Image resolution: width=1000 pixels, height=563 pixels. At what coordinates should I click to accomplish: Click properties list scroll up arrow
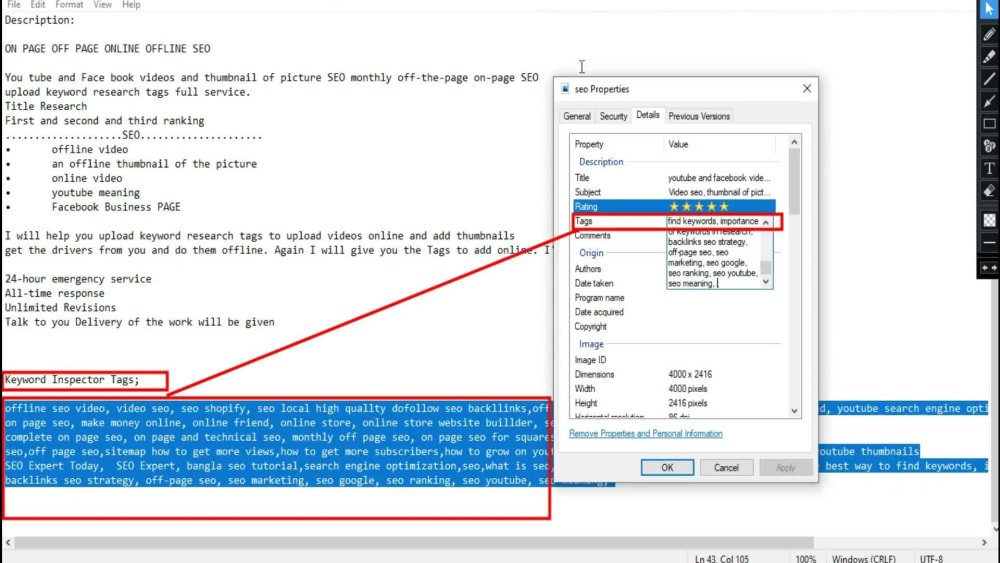click(x=794, y=142)
